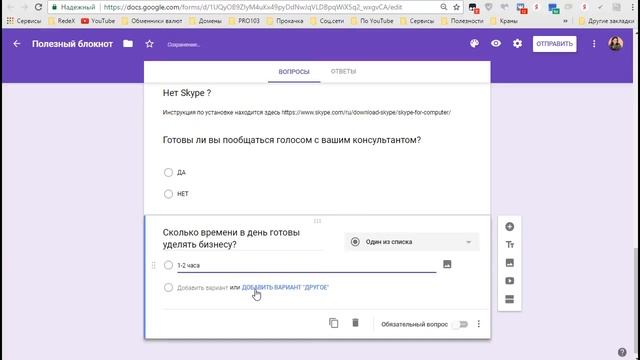640x360 pixels.
Task: Duplicate the current question
Action: click(x=333, y=323)
